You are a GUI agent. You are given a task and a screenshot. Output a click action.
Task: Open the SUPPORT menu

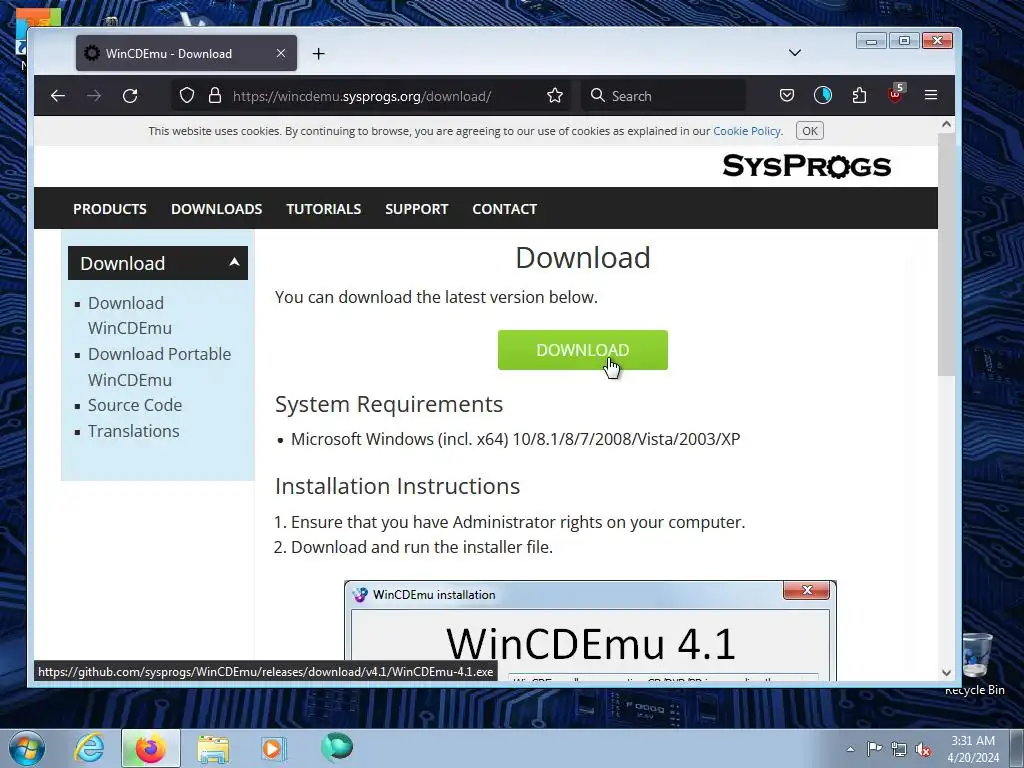tap(417, 209)
